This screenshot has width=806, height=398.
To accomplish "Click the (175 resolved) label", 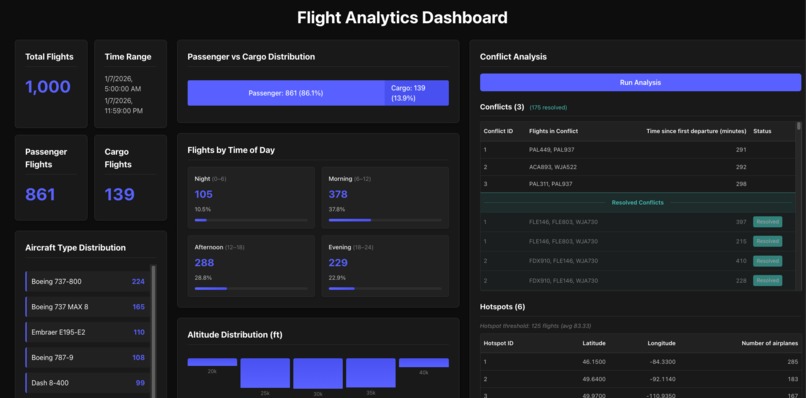I will [548, 107].
